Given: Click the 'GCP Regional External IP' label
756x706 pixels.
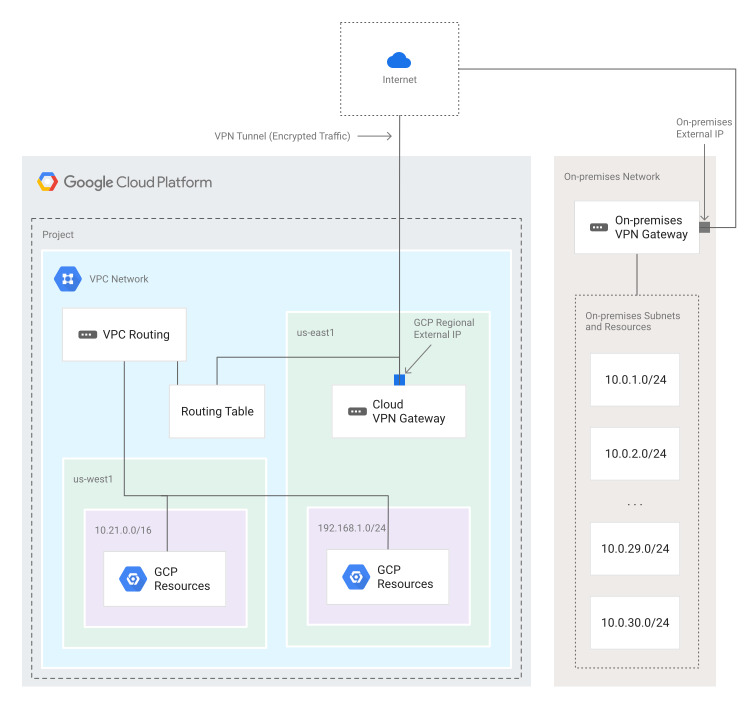Looking at the screenshot, I should (444, 329).
